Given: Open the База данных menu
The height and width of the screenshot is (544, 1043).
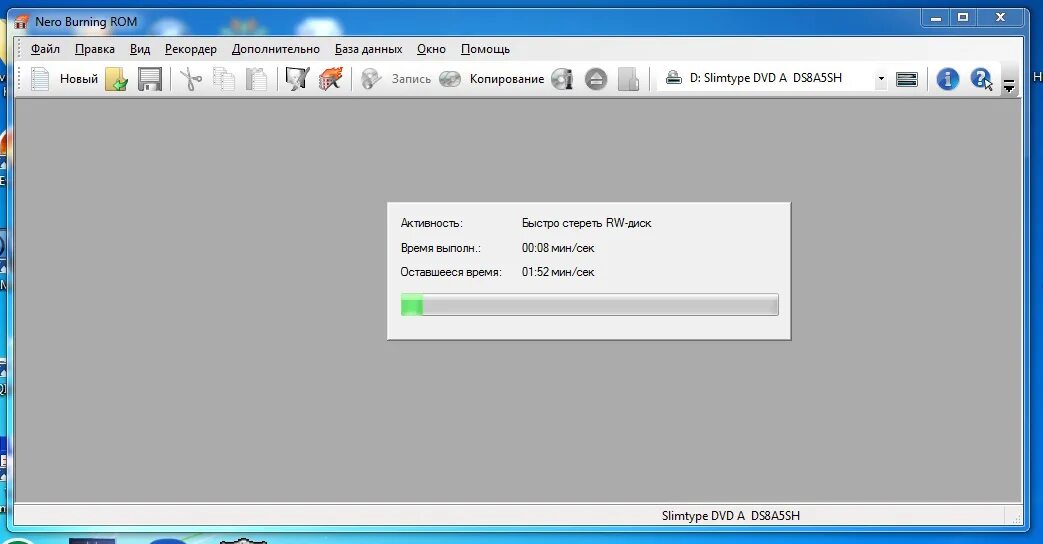Looking at the screenshot, I should coord(369,49).
